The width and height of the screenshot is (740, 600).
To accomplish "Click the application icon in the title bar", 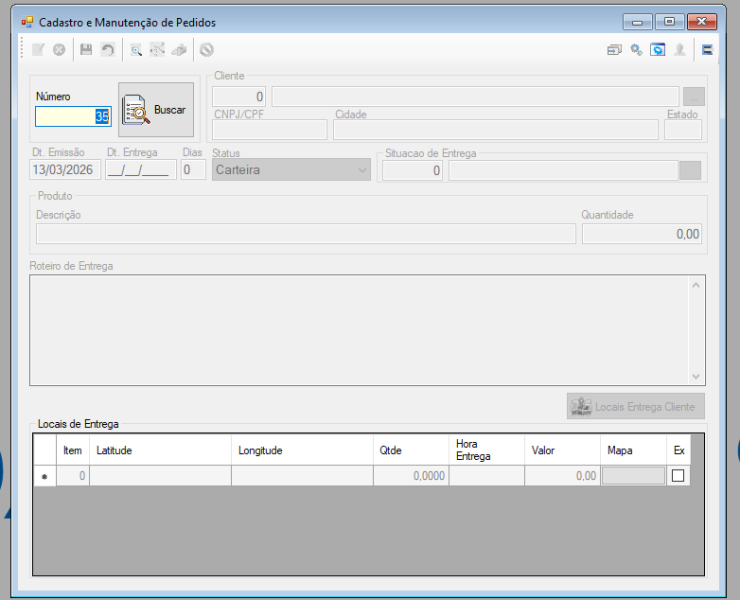I will pyautogui.click(x=27, y=22).
